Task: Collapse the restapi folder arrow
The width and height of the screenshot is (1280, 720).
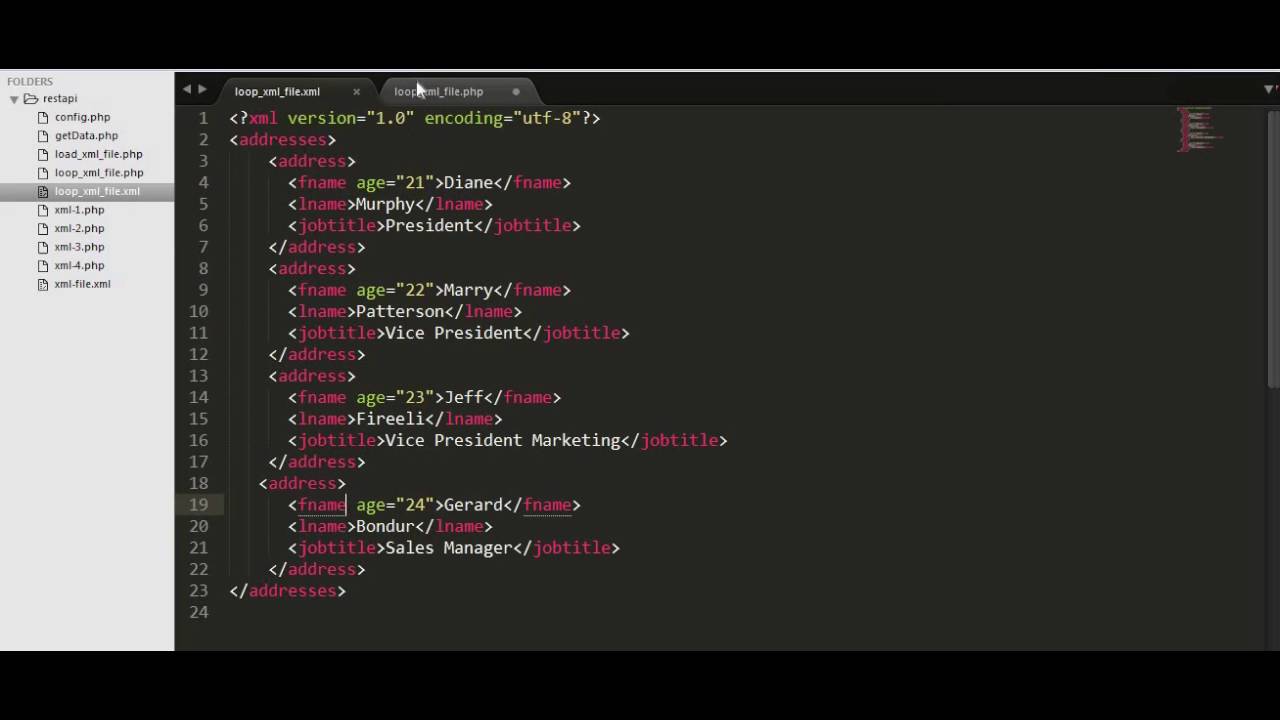Action: tap(14, 99)
